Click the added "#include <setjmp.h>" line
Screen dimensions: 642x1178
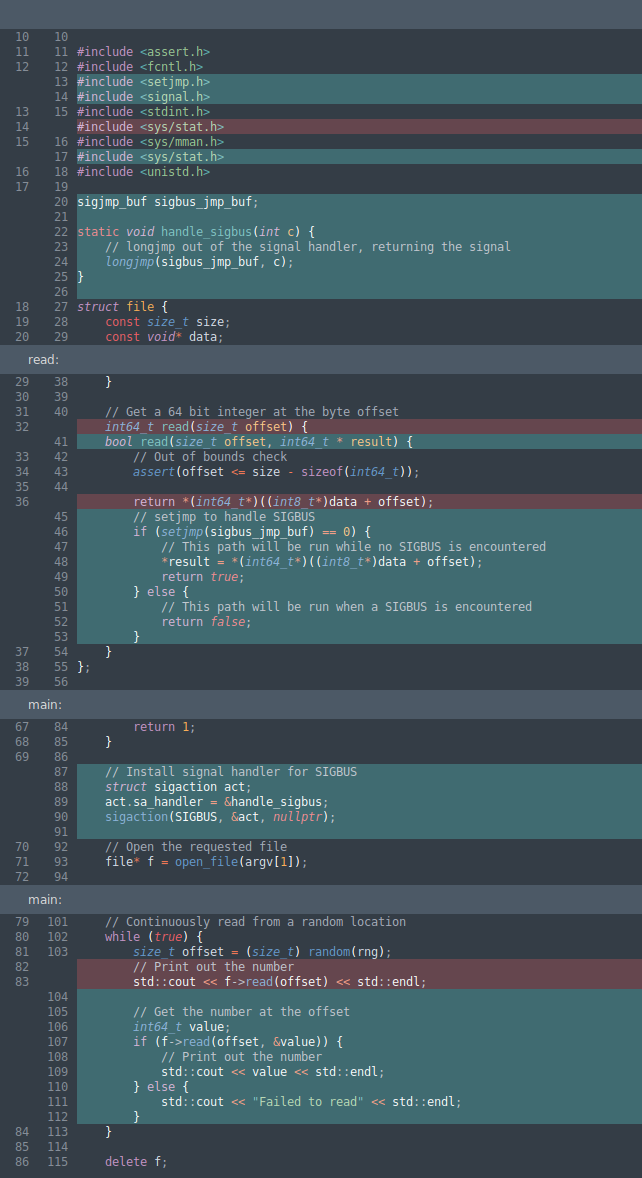pyautogui.click(x=143, y=82)
